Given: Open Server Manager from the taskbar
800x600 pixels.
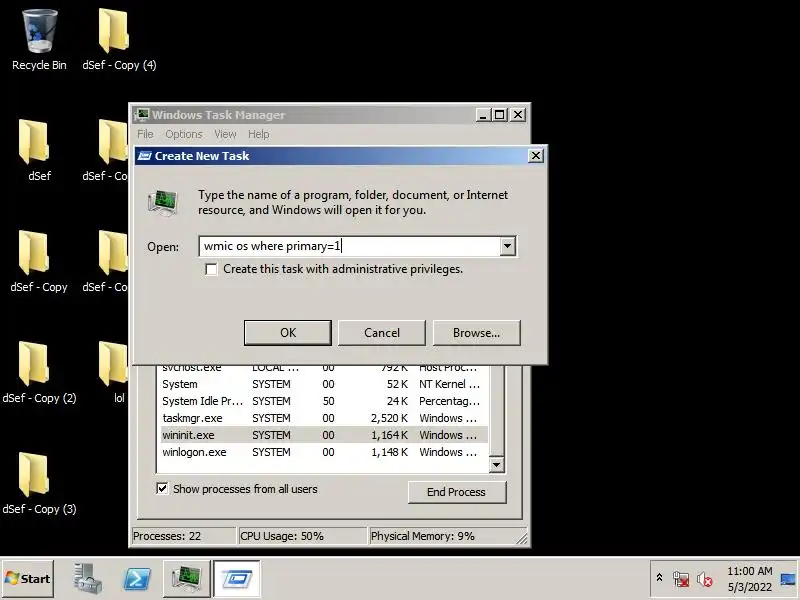Looking at the screenshot, I should (87, 579).
